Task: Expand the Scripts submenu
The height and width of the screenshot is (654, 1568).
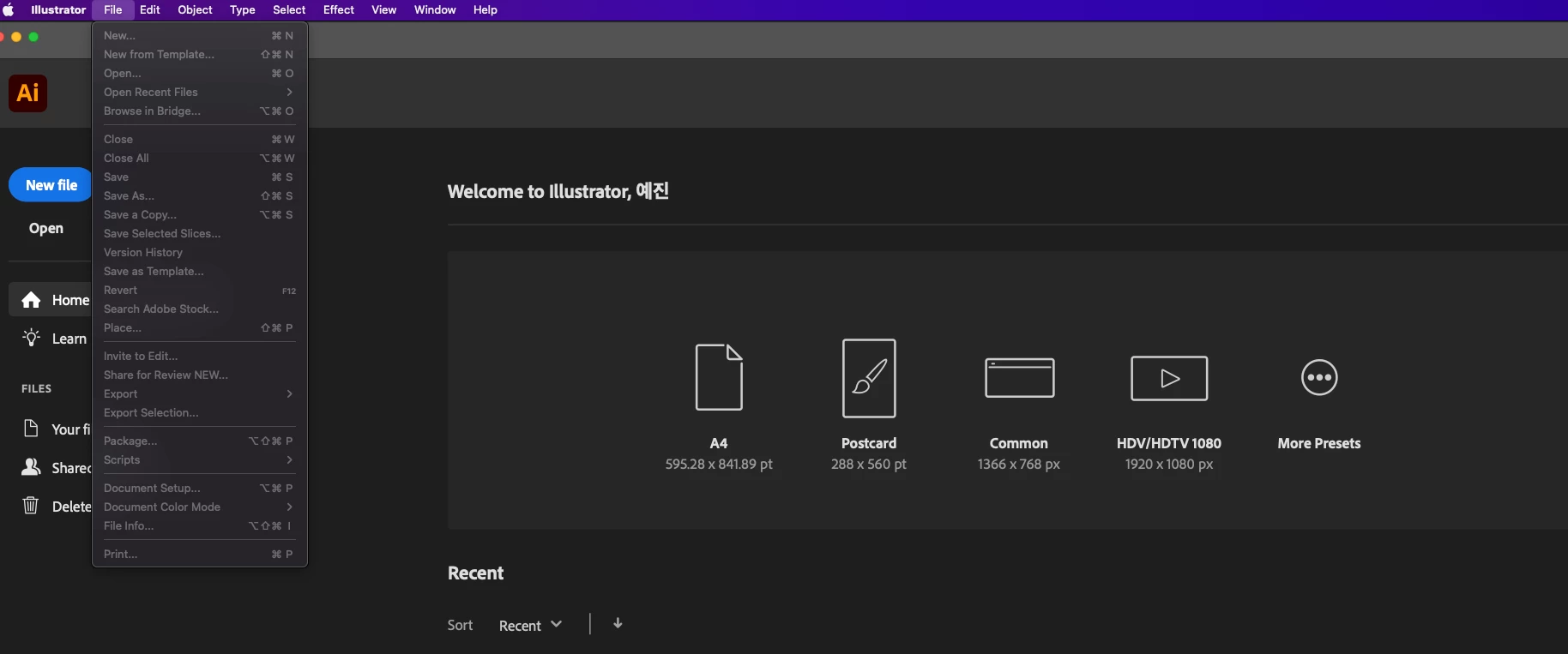Action: coord(199,459)
